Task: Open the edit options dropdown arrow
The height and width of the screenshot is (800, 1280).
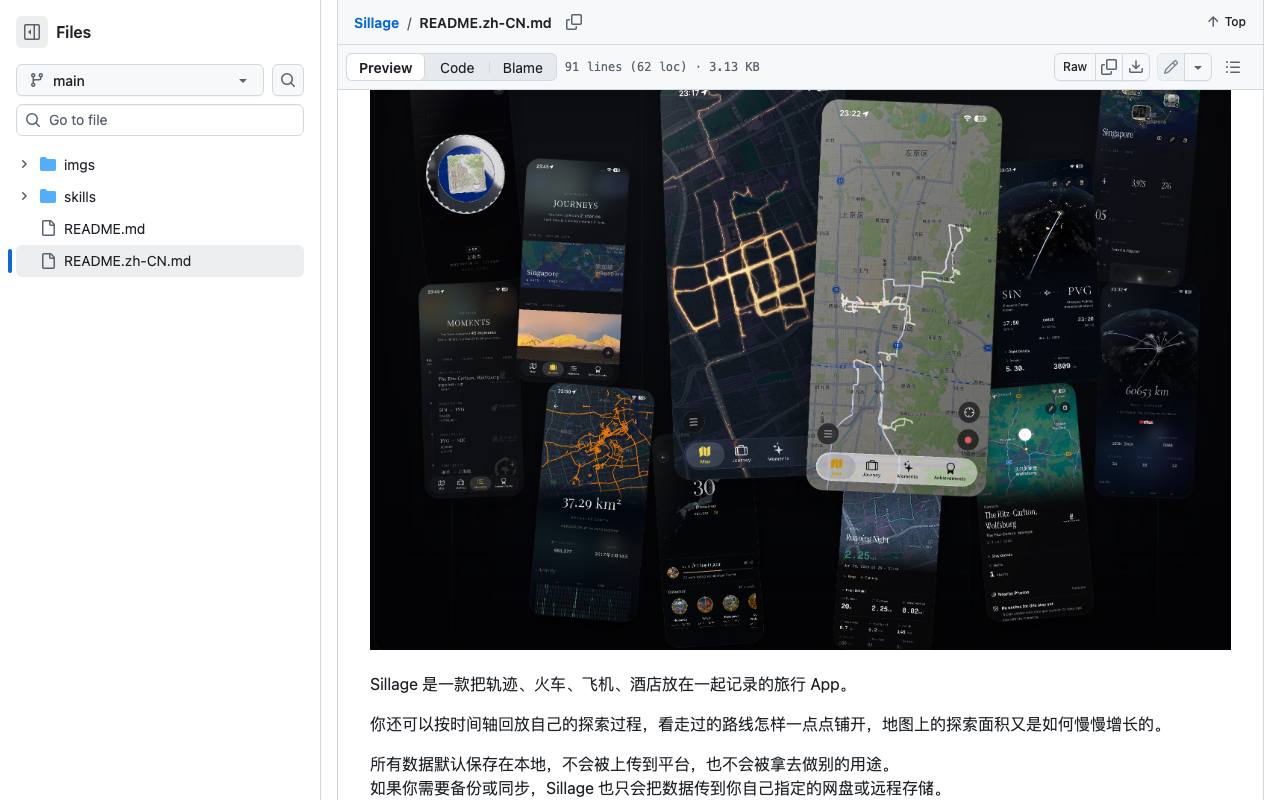Action: tap(1198, 67)
